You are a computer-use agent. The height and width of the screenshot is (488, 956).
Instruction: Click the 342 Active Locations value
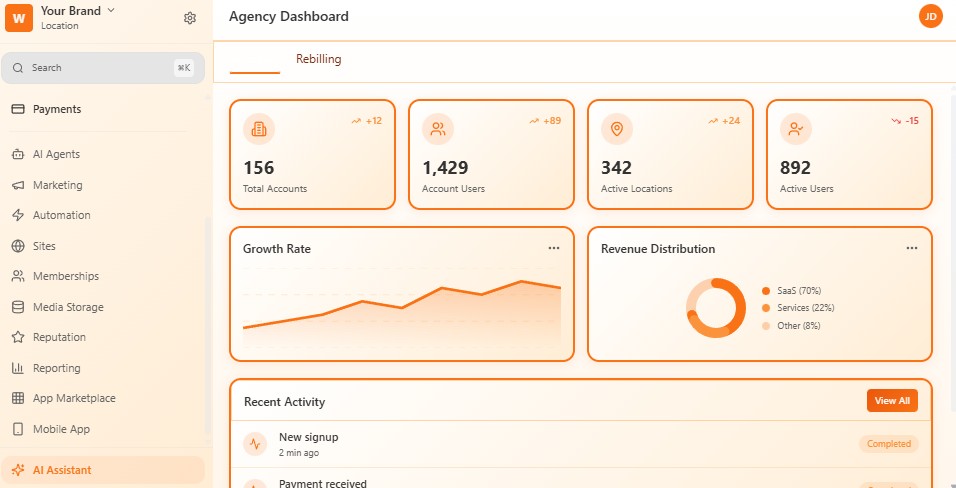616,168
